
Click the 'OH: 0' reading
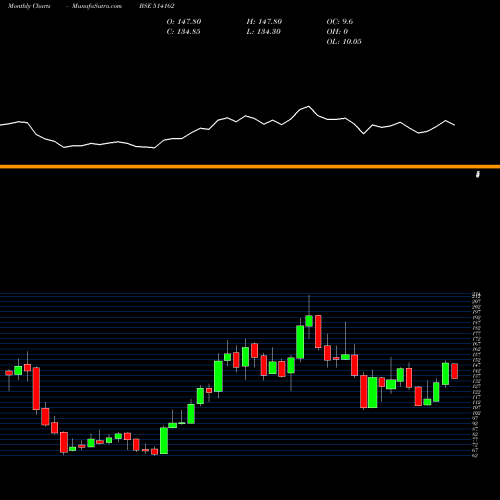point(337,32)
